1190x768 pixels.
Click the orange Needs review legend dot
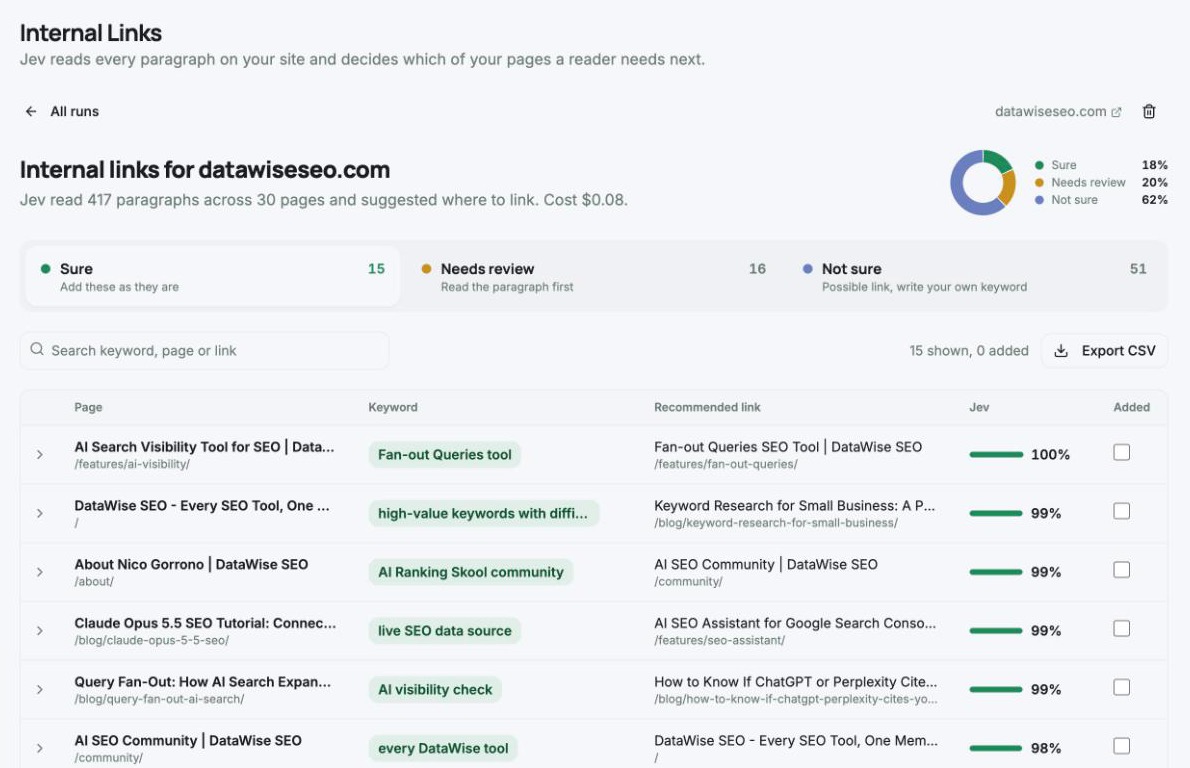click(1039, 182)
